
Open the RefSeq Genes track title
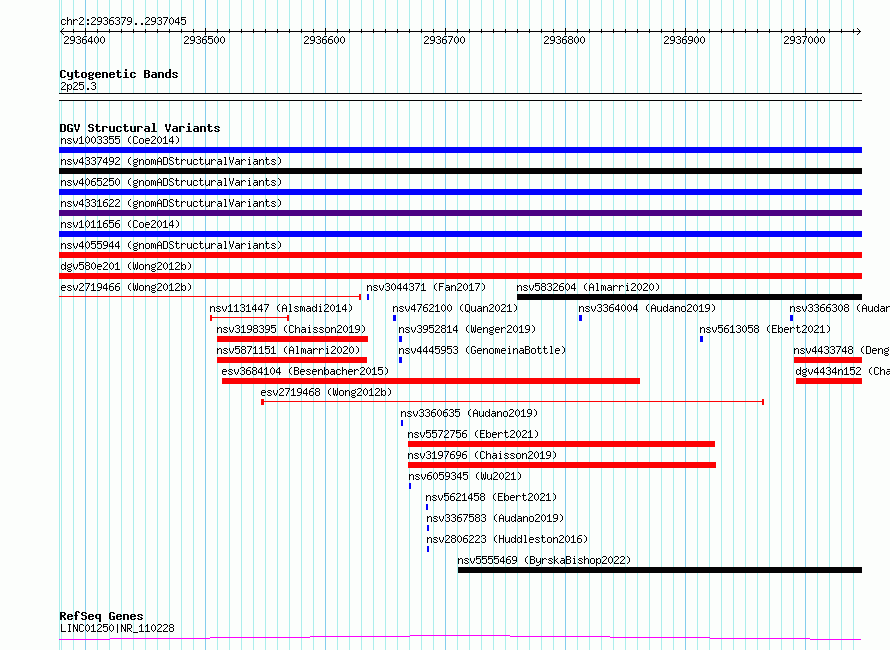pyautogui.click(x=101, y=617)
